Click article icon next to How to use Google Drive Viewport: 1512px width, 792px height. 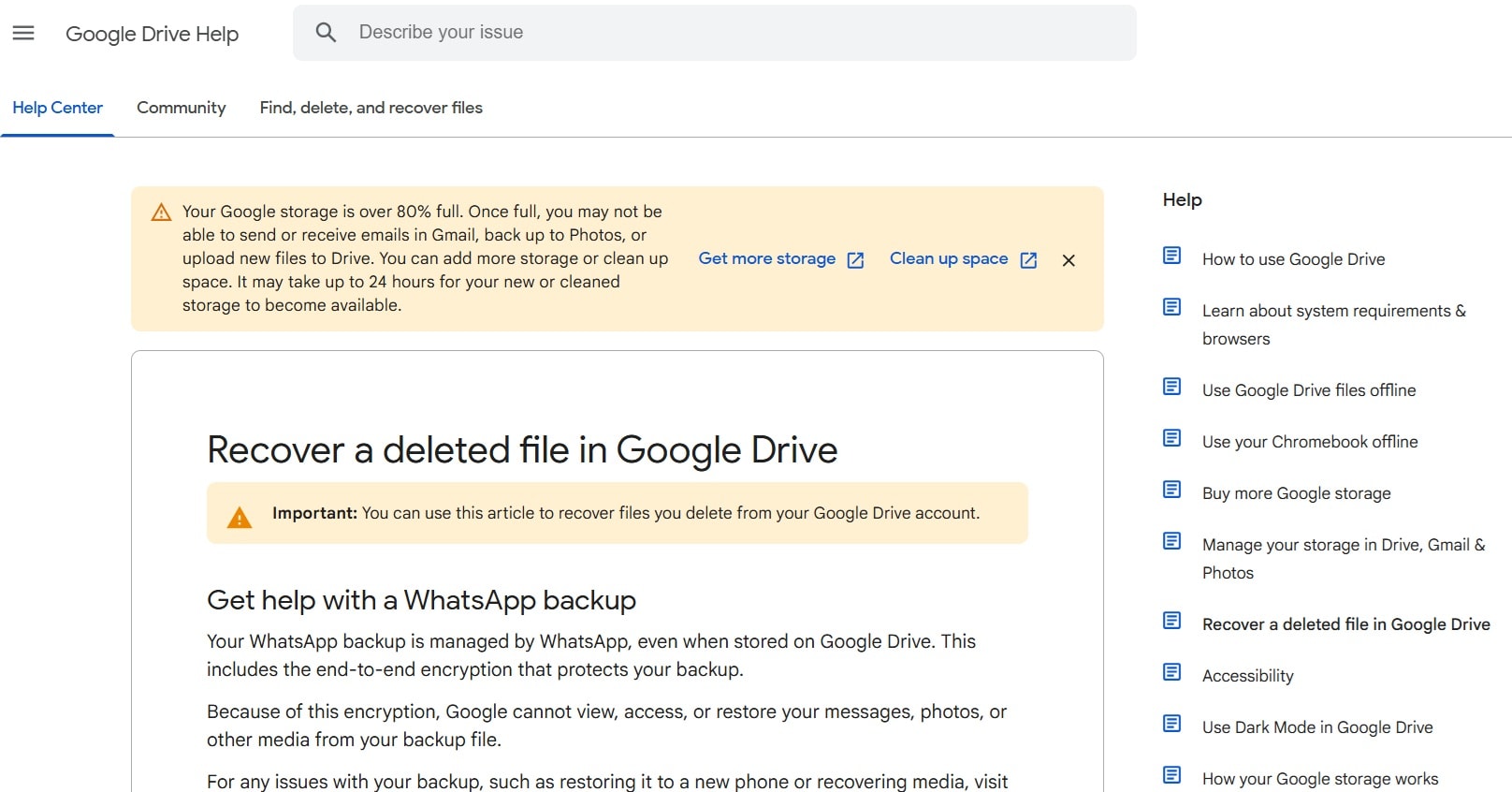coord(1171,256)
